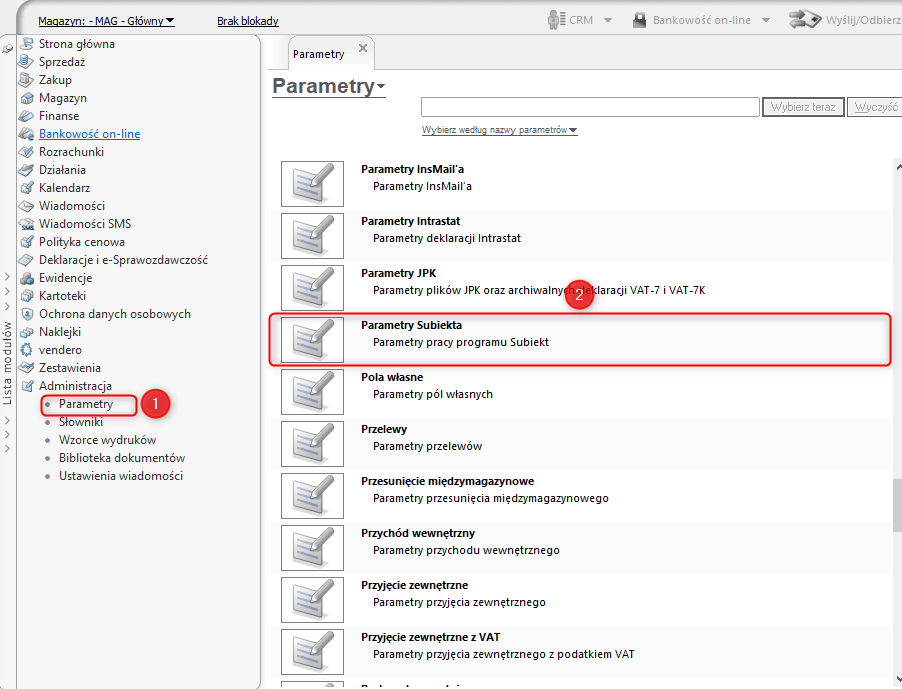The height and width of the screenshot is (689, 902).
Task: Select Słowniki under Administracja
Action: [81, 422]
